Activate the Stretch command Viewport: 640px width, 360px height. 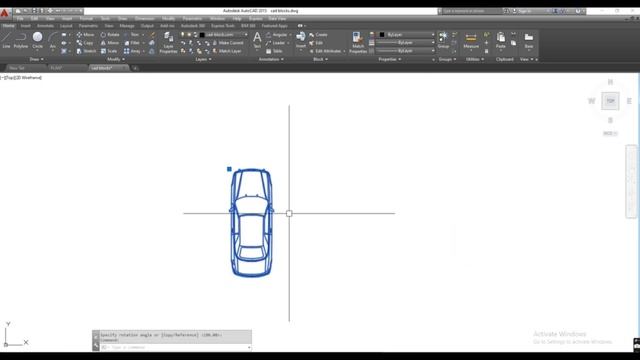pos(86,51)
